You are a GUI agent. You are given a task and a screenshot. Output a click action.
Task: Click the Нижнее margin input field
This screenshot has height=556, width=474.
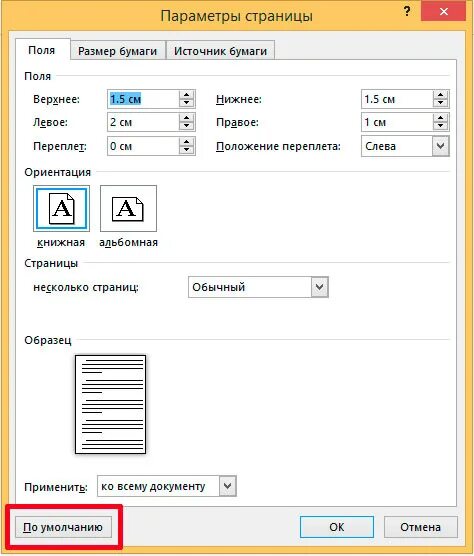tap(397, 99)
